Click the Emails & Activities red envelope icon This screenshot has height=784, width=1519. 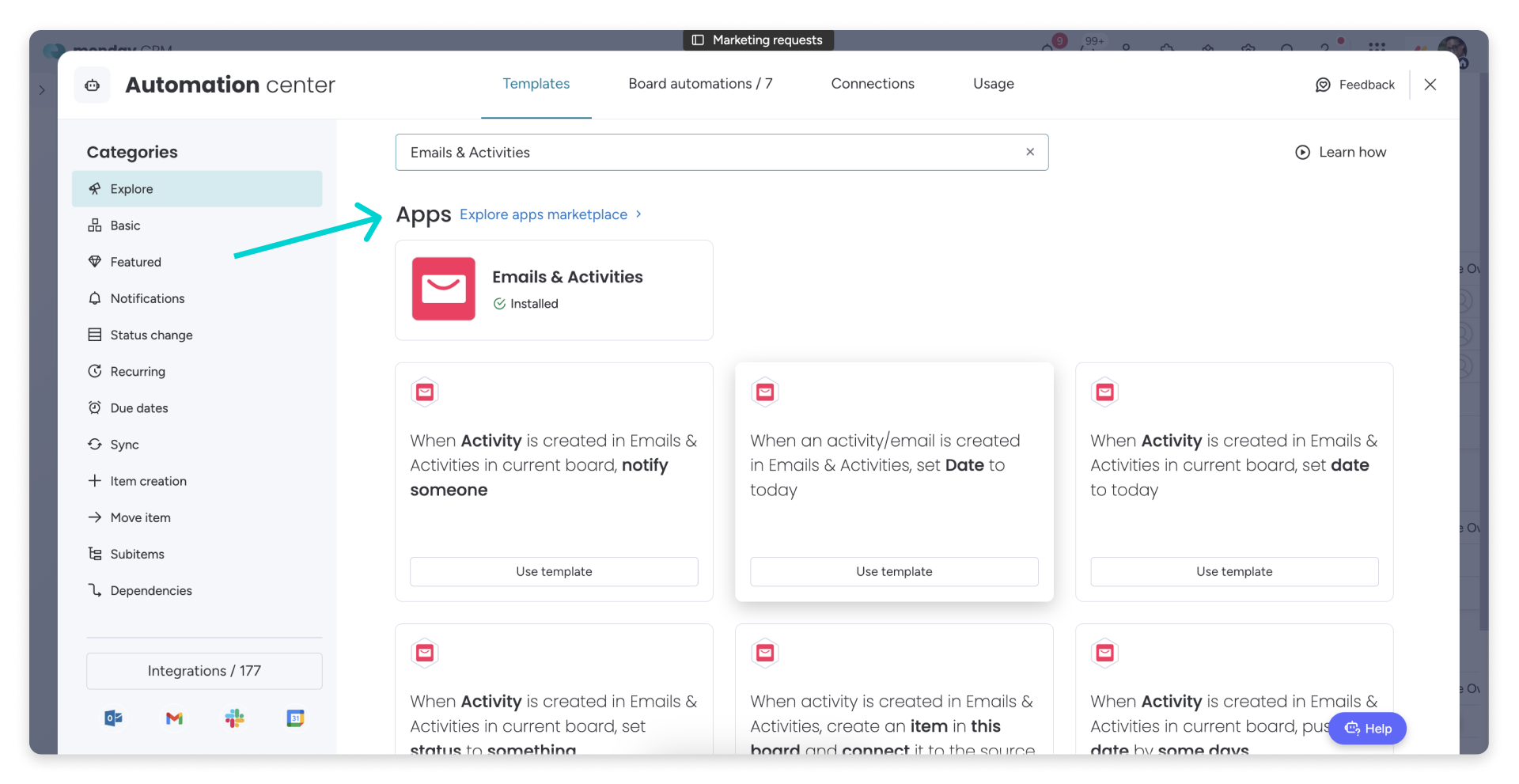point(443,289)
